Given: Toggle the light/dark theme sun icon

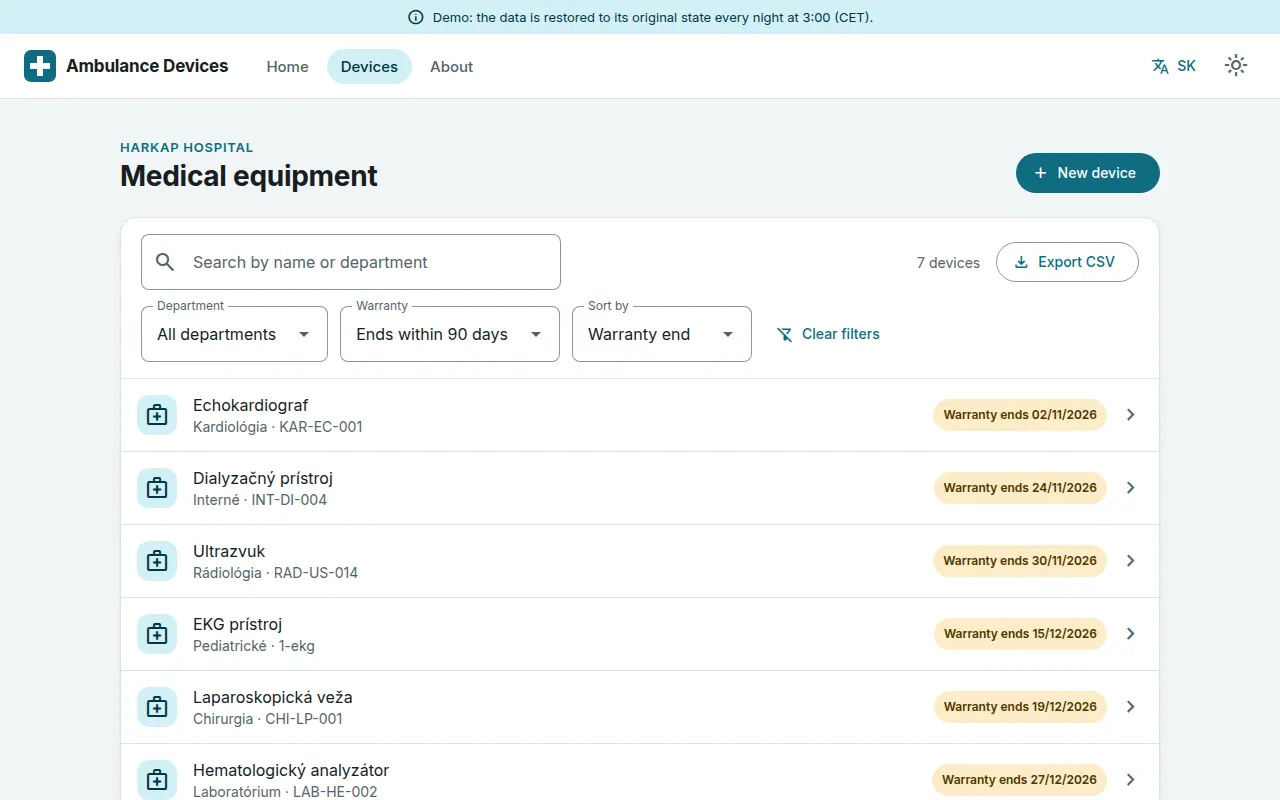Looking at the screenshot, I should point(1236,66).
